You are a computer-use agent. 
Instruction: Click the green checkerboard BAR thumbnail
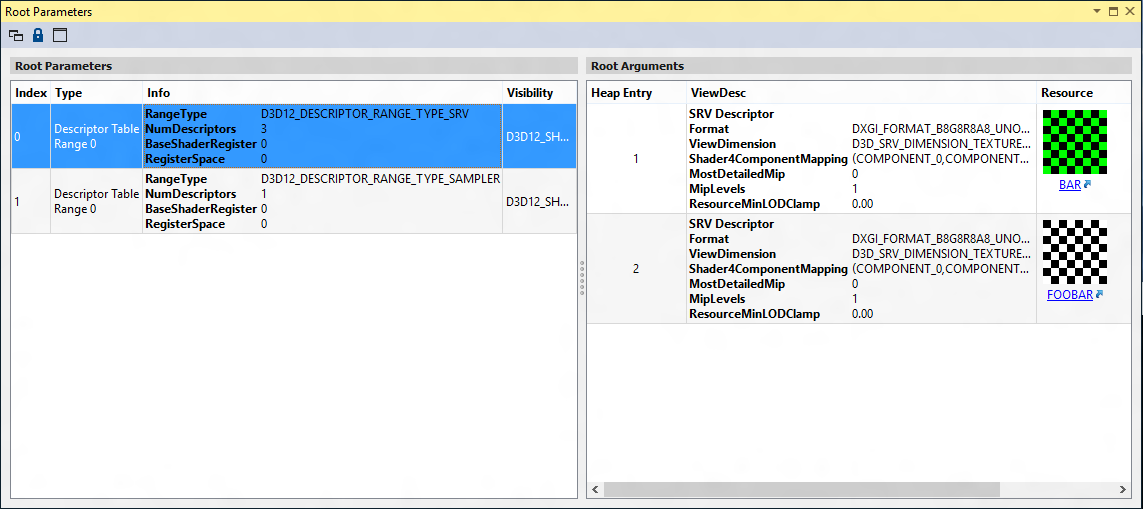(x=1075, y=142)
